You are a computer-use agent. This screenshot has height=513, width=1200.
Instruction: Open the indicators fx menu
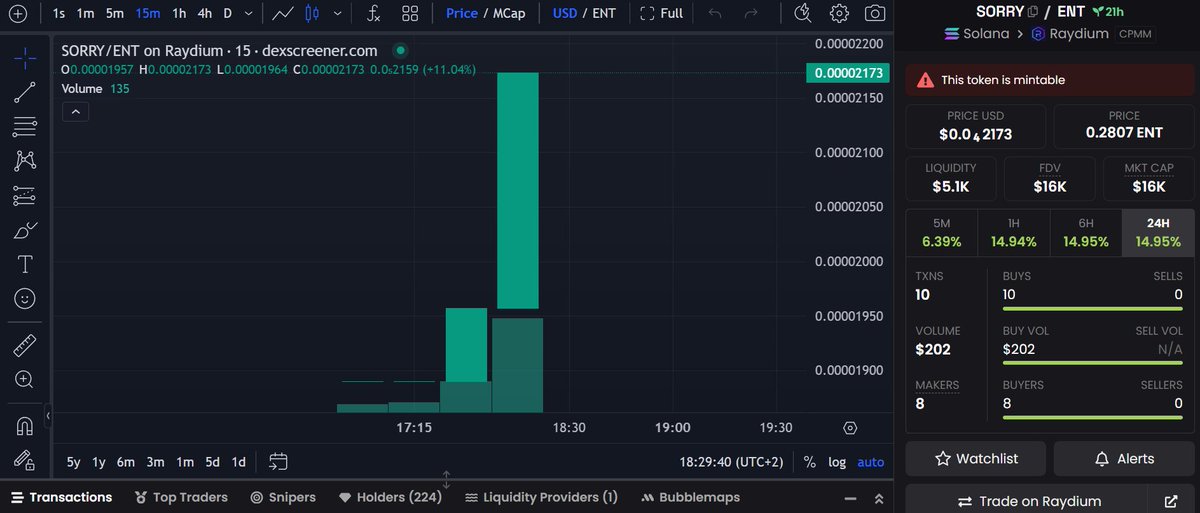pos(373,14)
